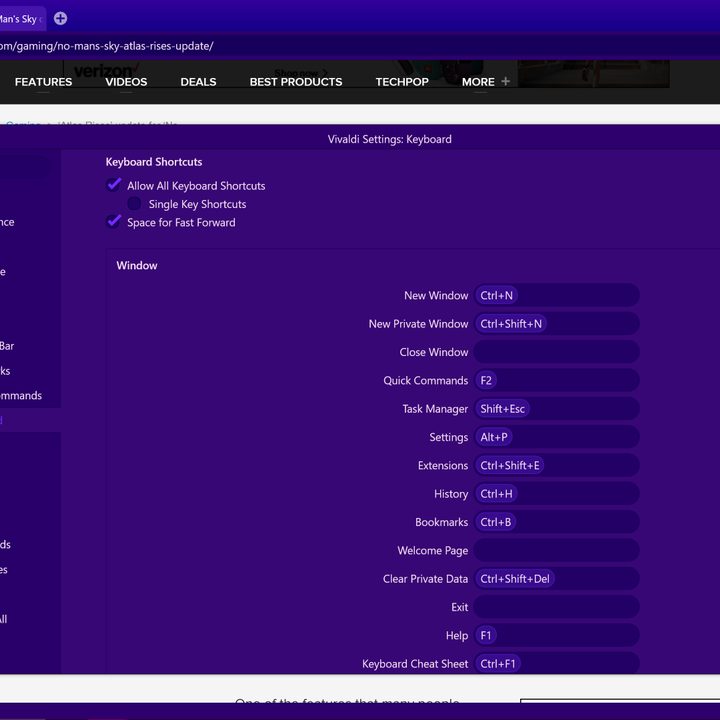The height and width of the screenshot is (720, 720).
Task: Edit Task Manager shortcut field
Action: [557, 409]
